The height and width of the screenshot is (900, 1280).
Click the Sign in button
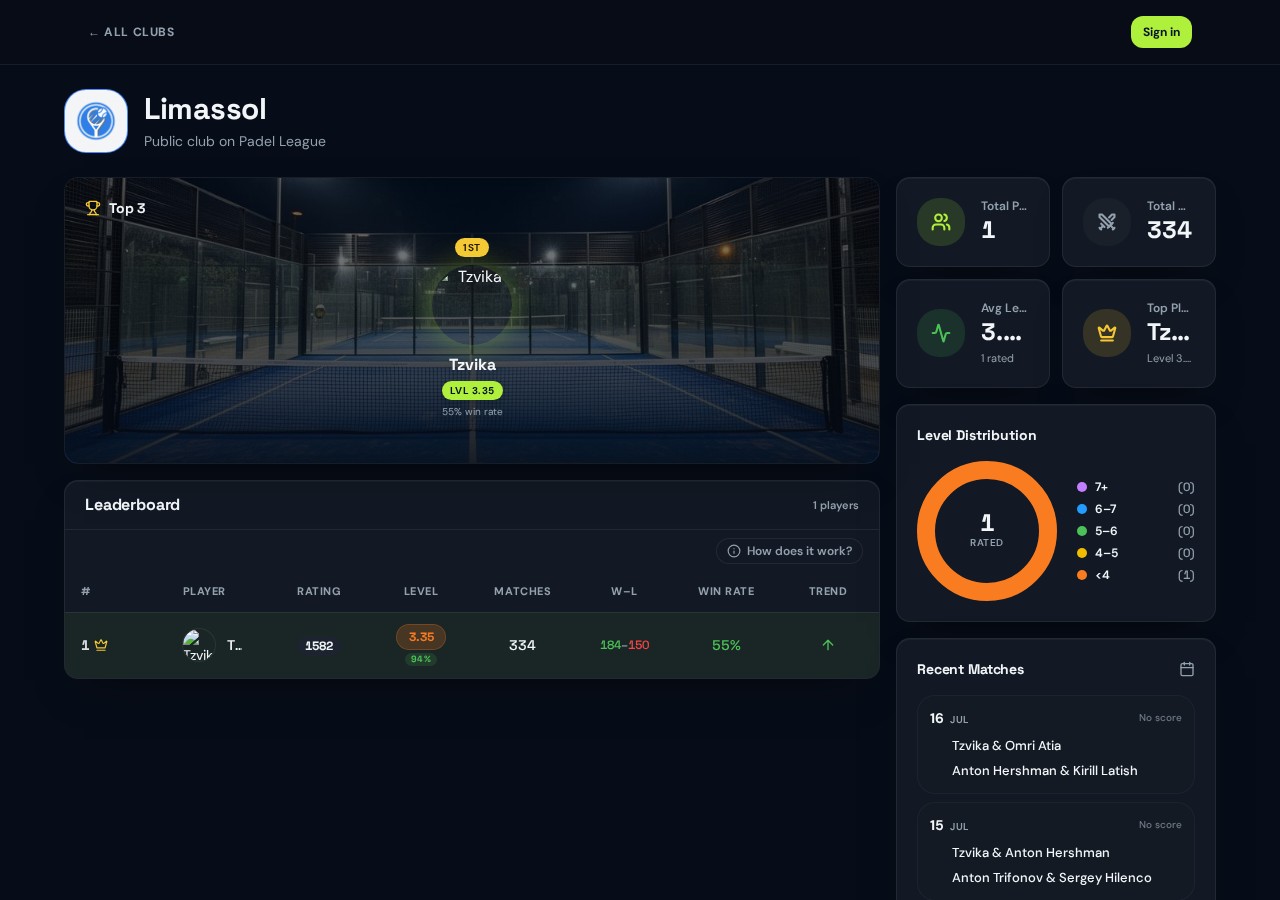click(1161, 32)
